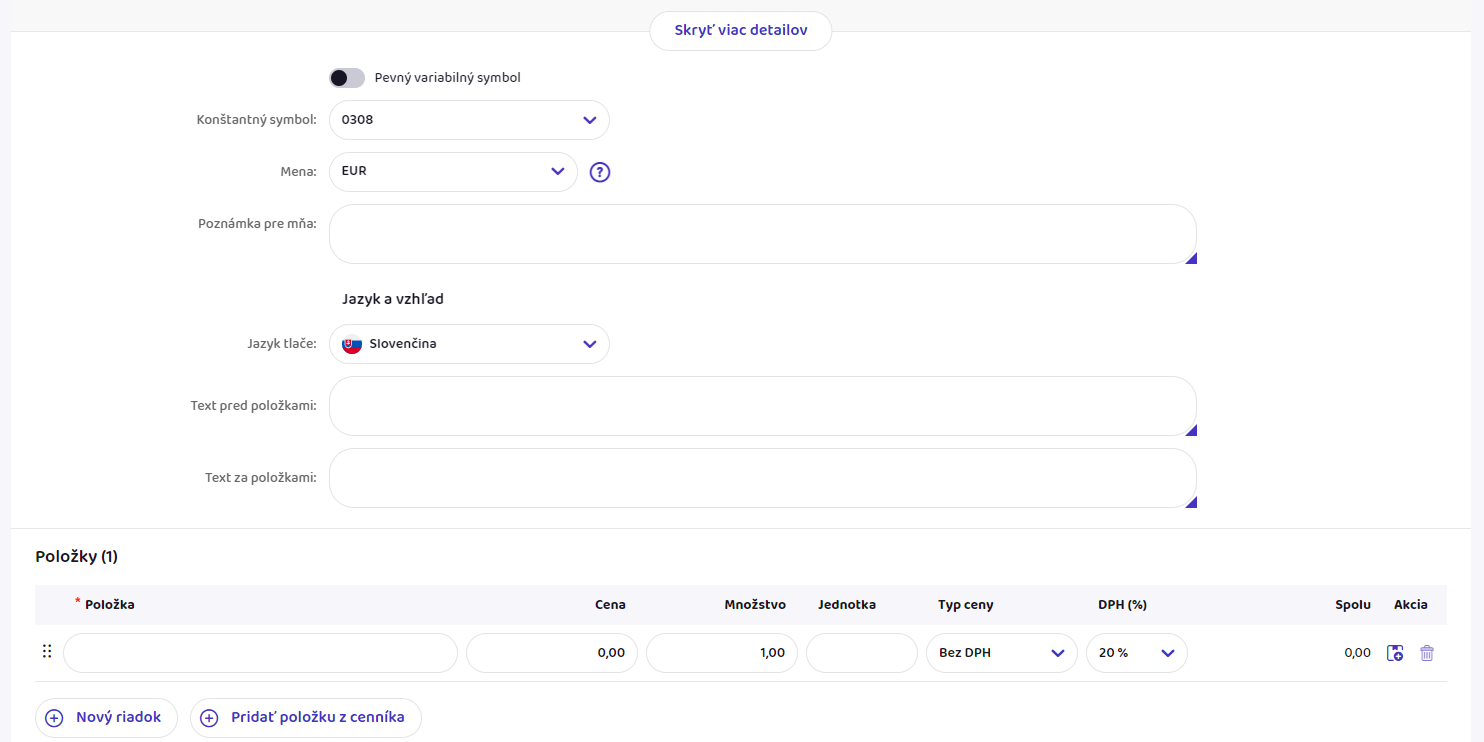Click into the Cena price field

[x=551, y=653]
